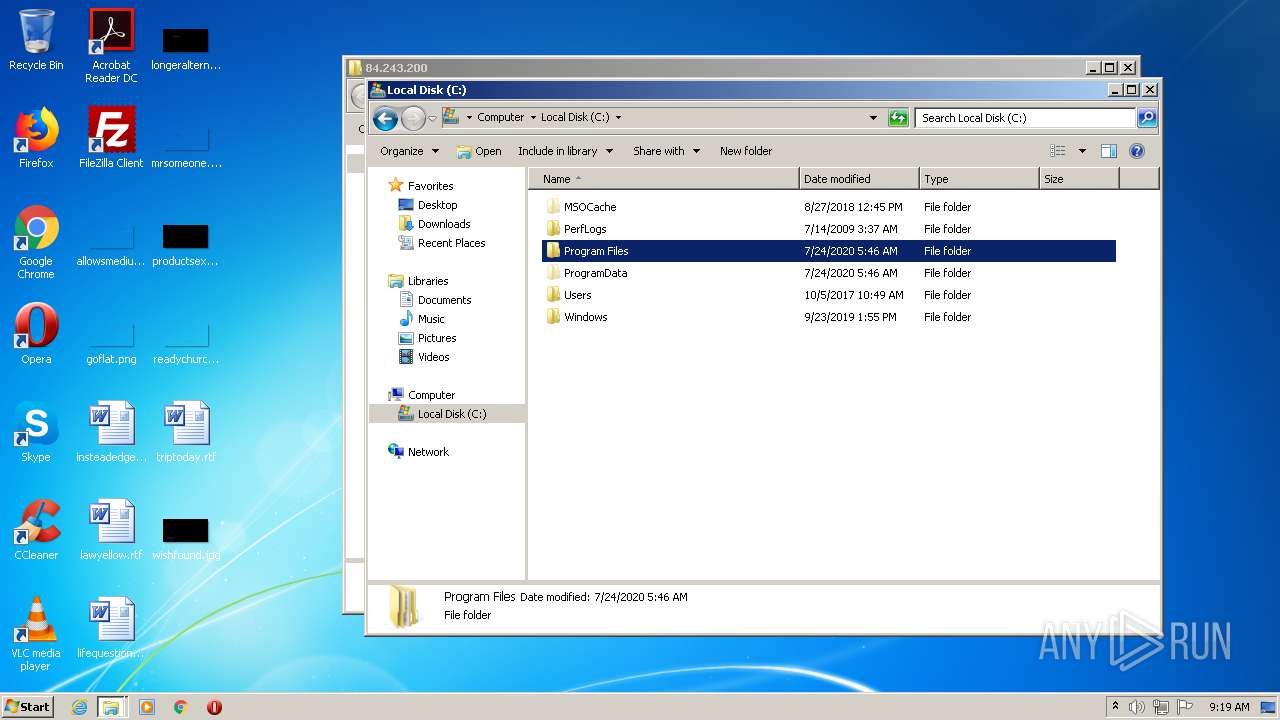Create a New folder from toolbar
Screen dimensions: 1280x720
coord(746,151)
